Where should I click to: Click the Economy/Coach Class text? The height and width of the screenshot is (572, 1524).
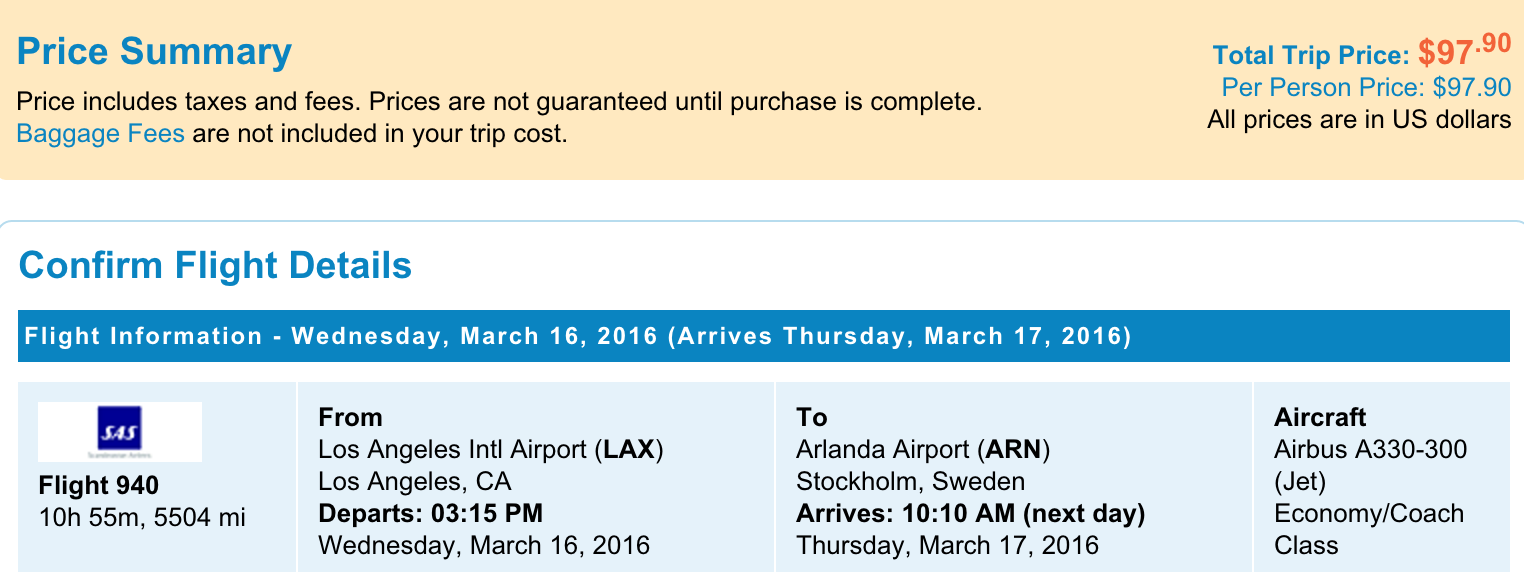[1368, 514]
